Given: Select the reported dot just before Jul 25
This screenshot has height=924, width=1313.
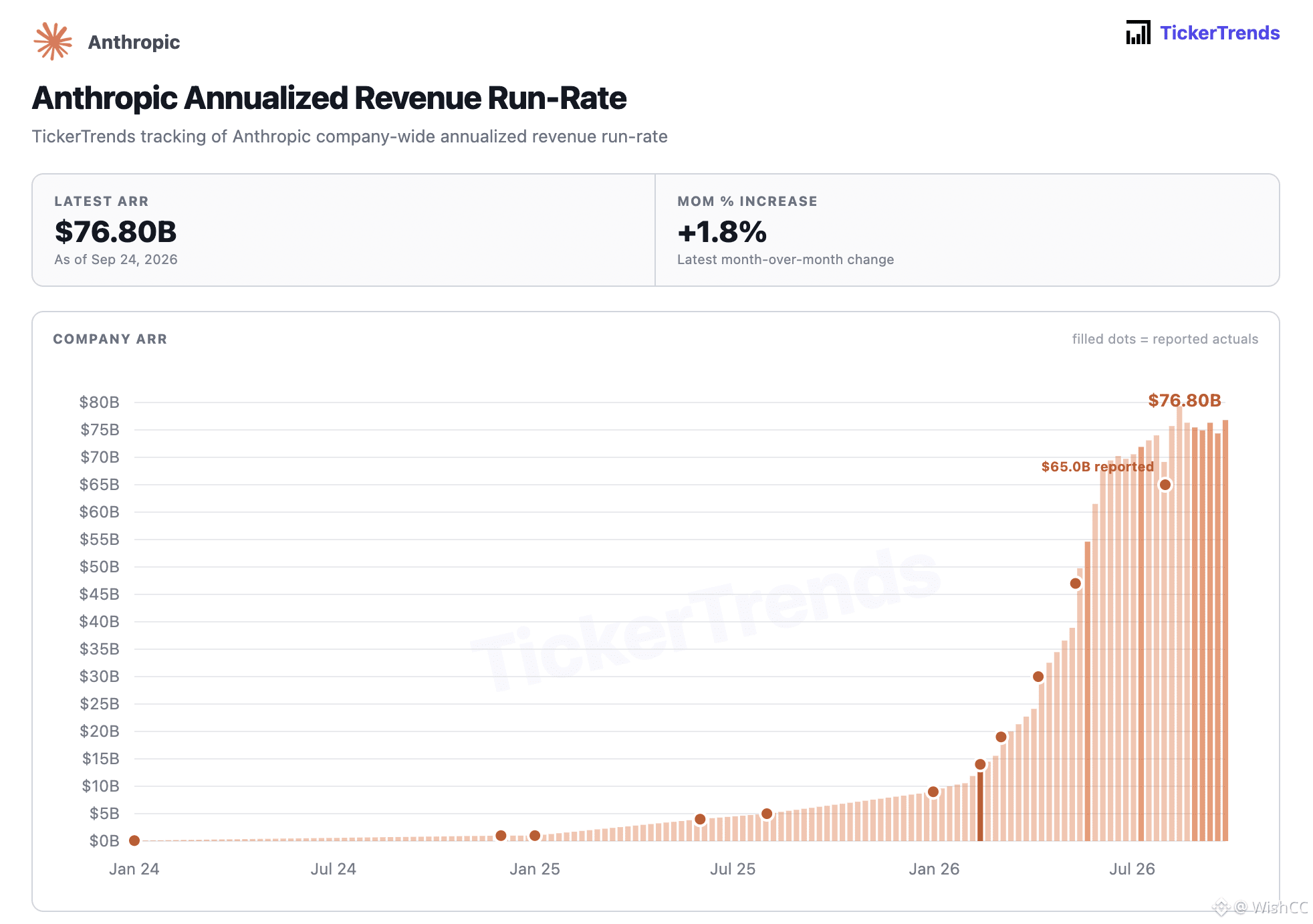Looking at the screenshot, I should [x=700, y=819].
